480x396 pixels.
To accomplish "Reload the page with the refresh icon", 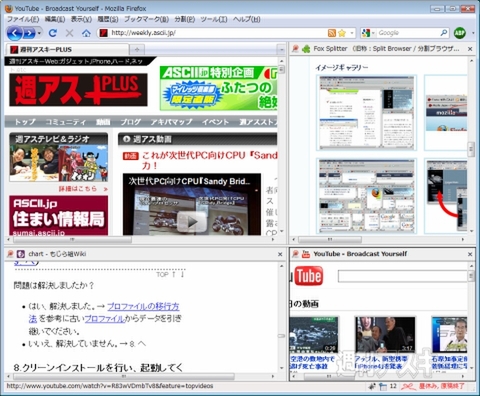I will (x=53, y=33).
